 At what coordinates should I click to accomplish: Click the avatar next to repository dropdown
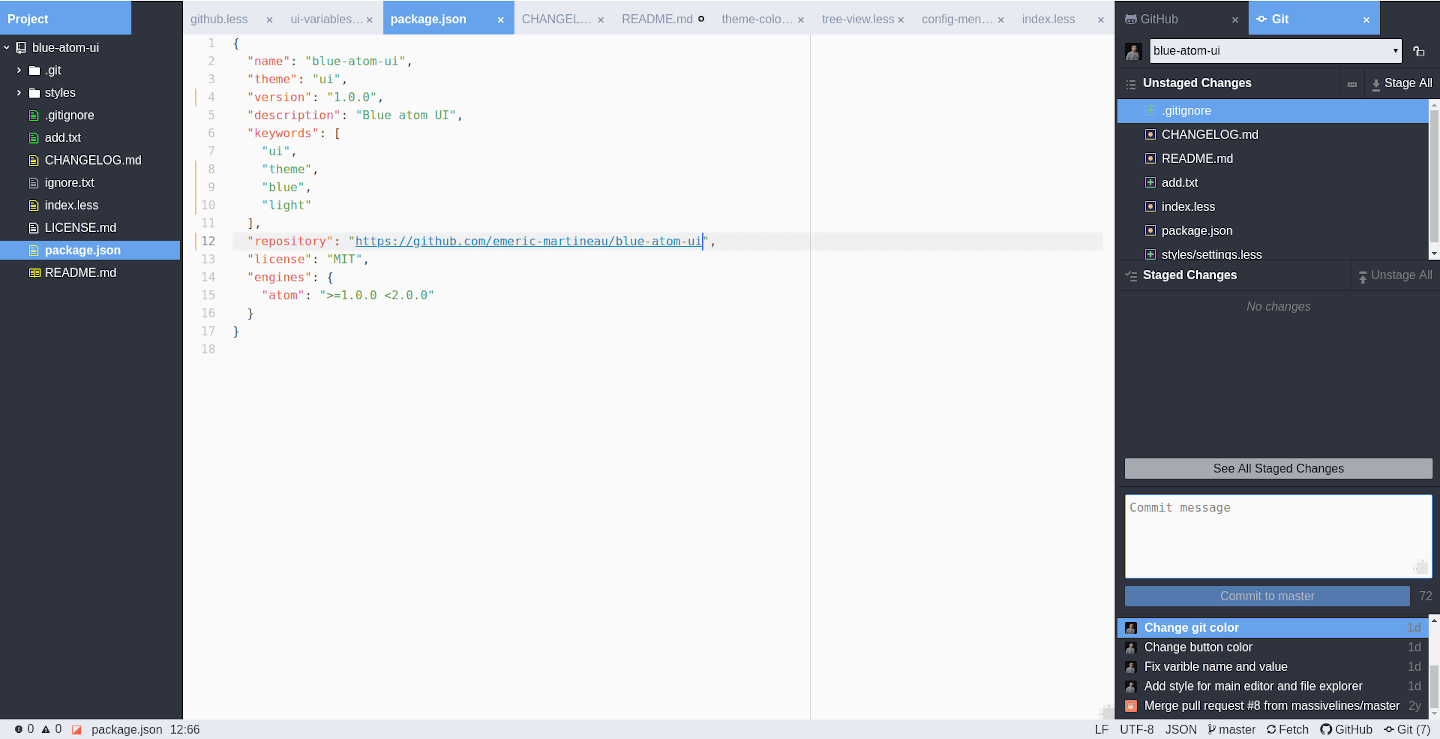[1133, 51]
